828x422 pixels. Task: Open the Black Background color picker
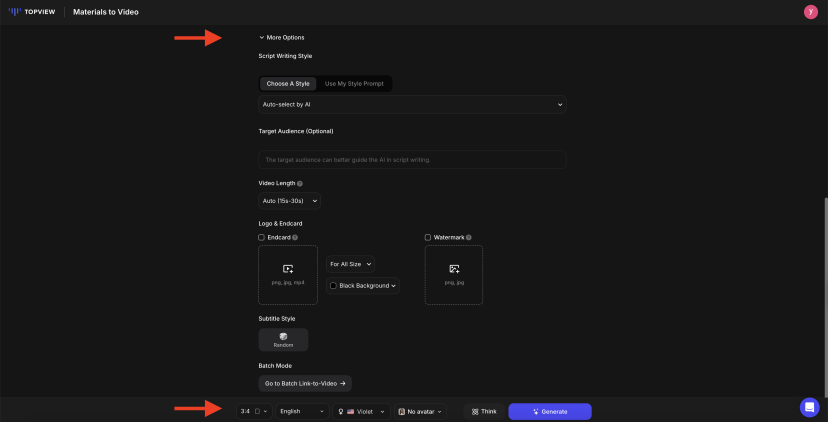[x=364, y=286]
